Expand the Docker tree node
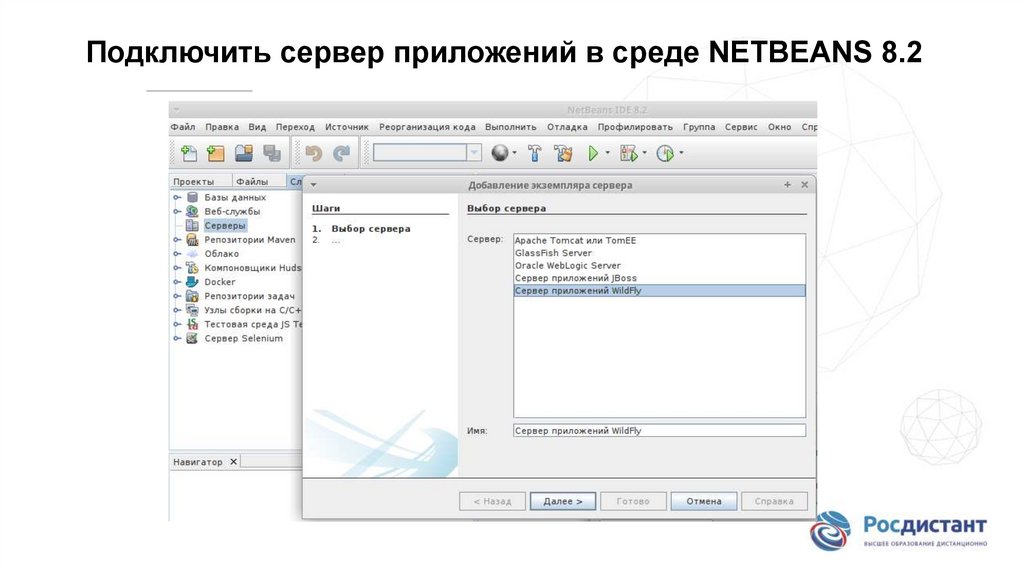This screenshot has width=1024, height=574. click(176, 281)
